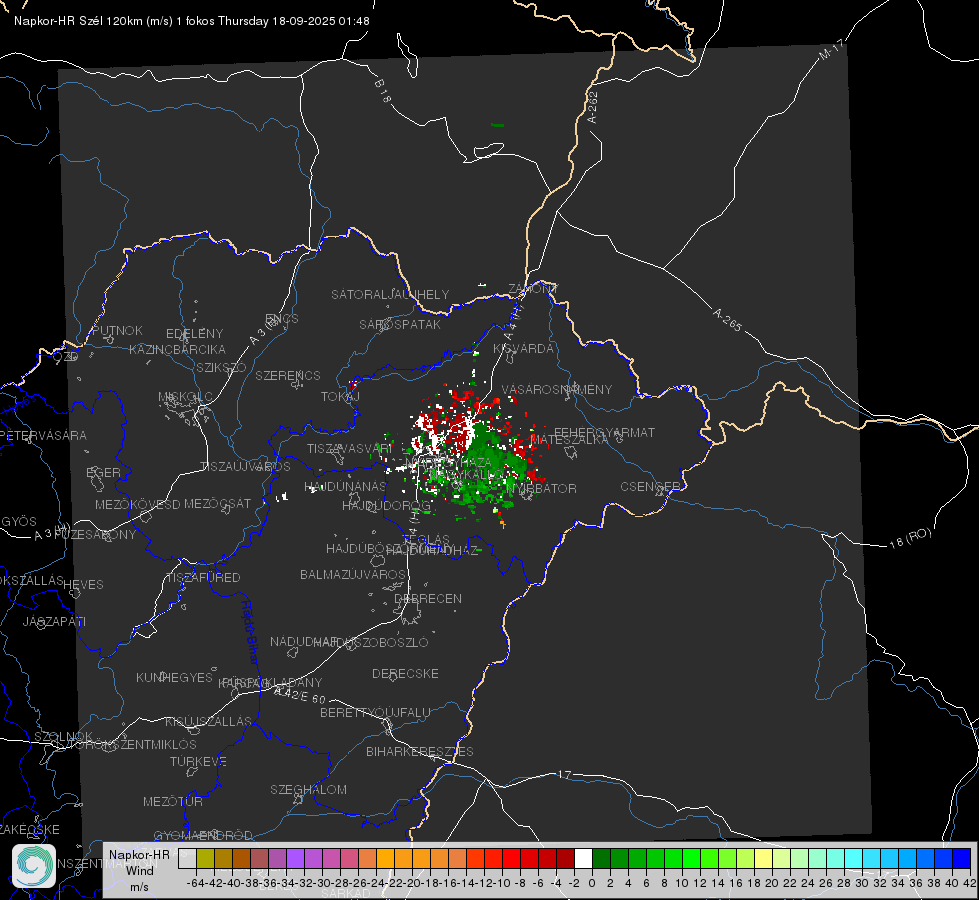Image resolution: width=979 pixels, height=900 pixels.
Task: Click the '18 (RO)' road label
Action: point(910,538)
